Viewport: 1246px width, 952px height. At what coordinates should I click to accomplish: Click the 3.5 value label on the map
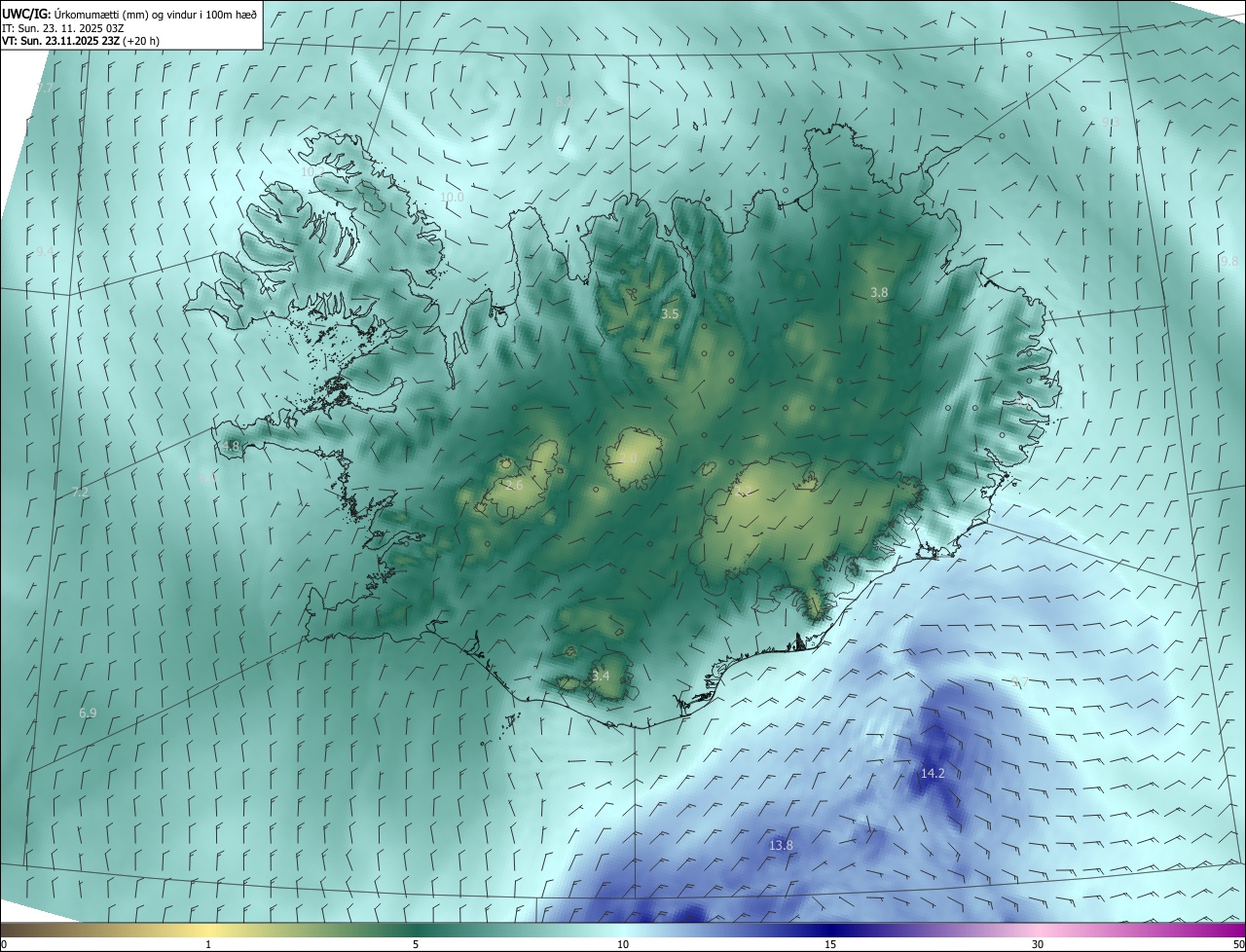pos(670,314)
